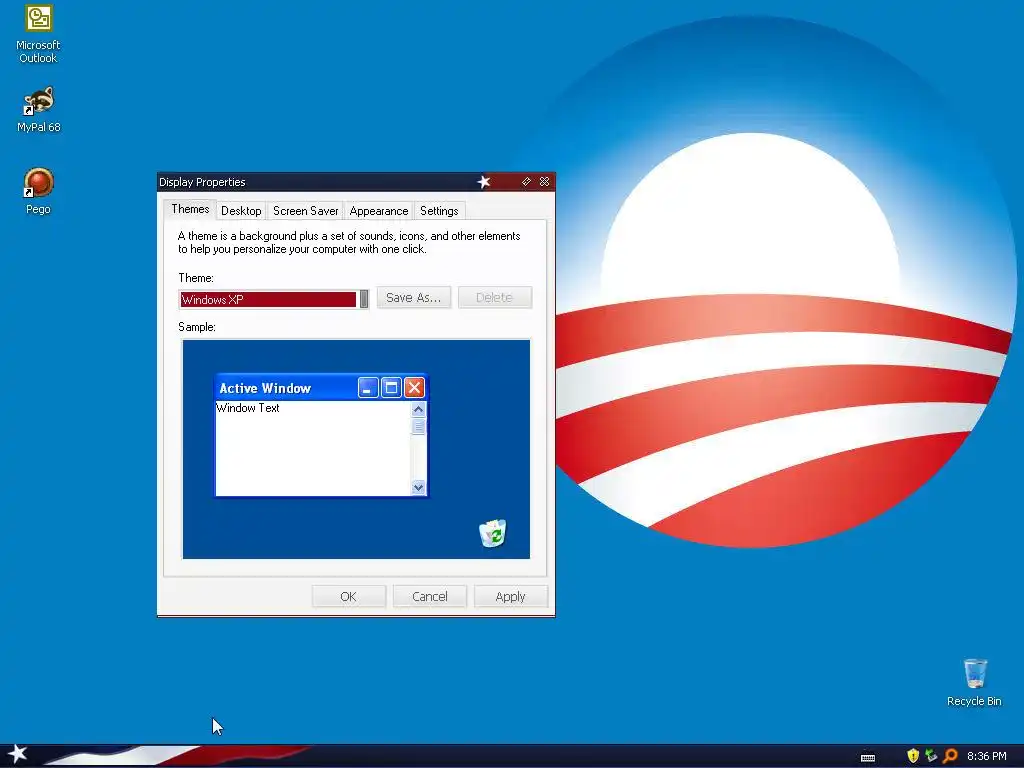Screen dimensions: 1024x768
Task: Confirm with the OK button
Action: tap(348, 596)
